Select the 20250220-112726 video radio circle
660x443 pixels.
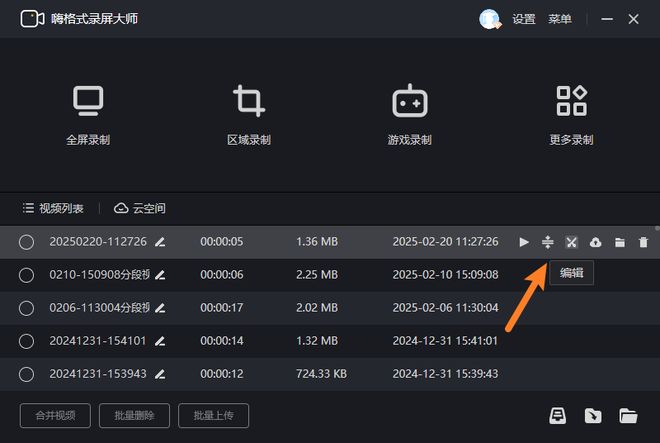[27, 242]
